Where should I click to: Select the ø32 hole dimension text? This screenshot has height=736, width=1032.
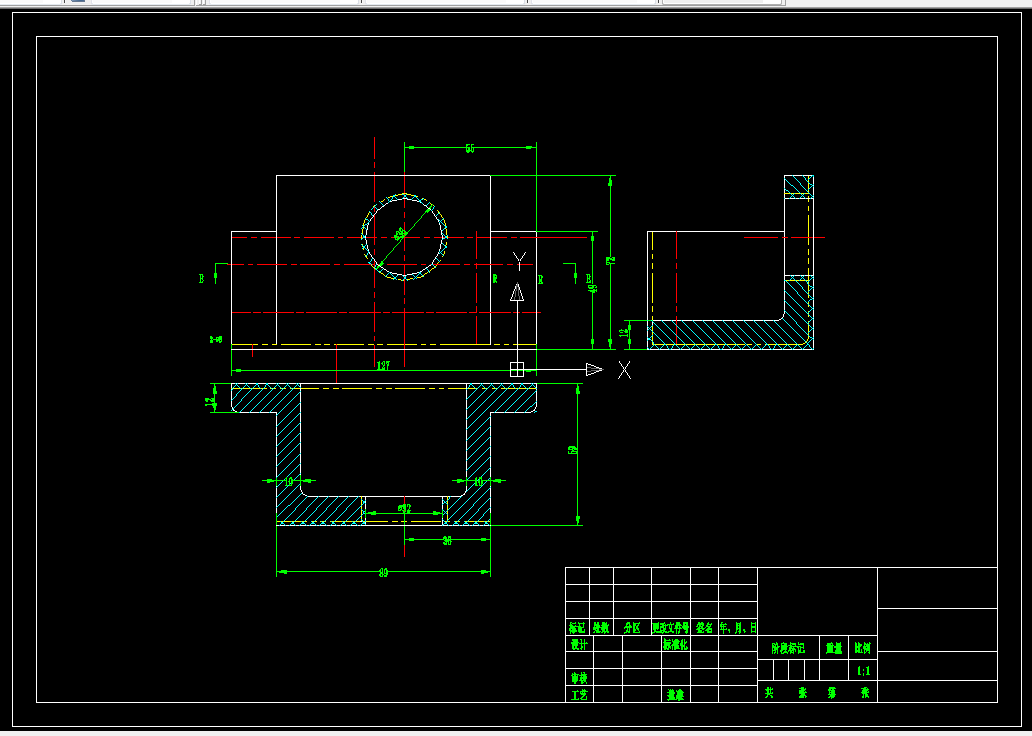click(404, 508)
